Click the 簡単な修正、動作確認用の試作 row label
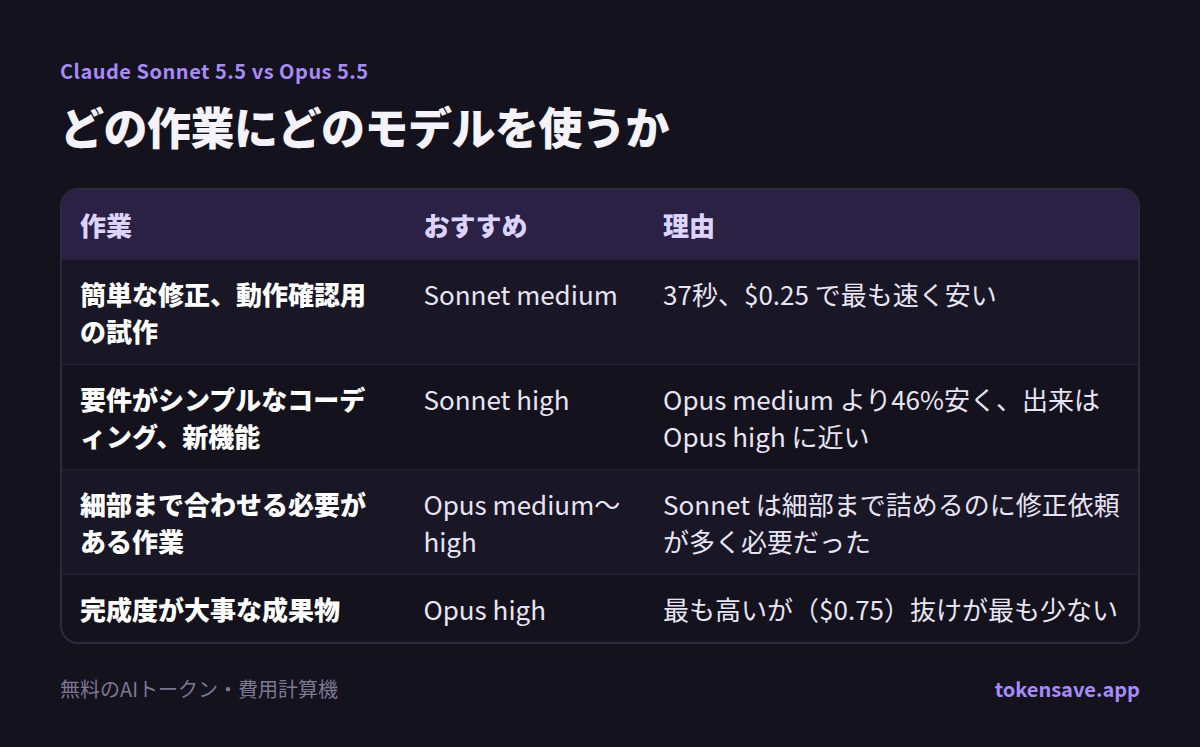The height and width of the screenshot is (747, 1200). (223, 314)
